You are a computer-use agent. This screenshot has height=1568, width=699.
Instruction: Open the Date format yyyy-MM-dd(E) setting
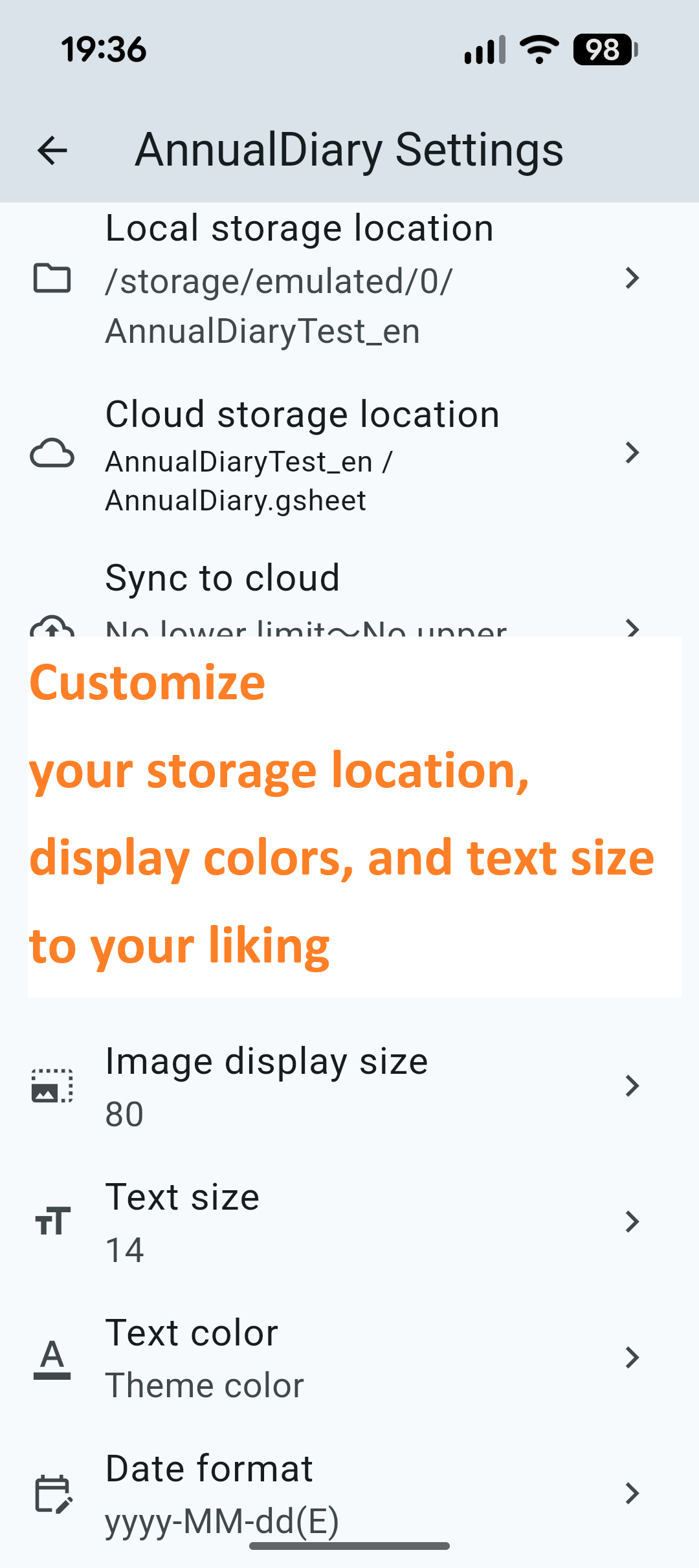349,1494
